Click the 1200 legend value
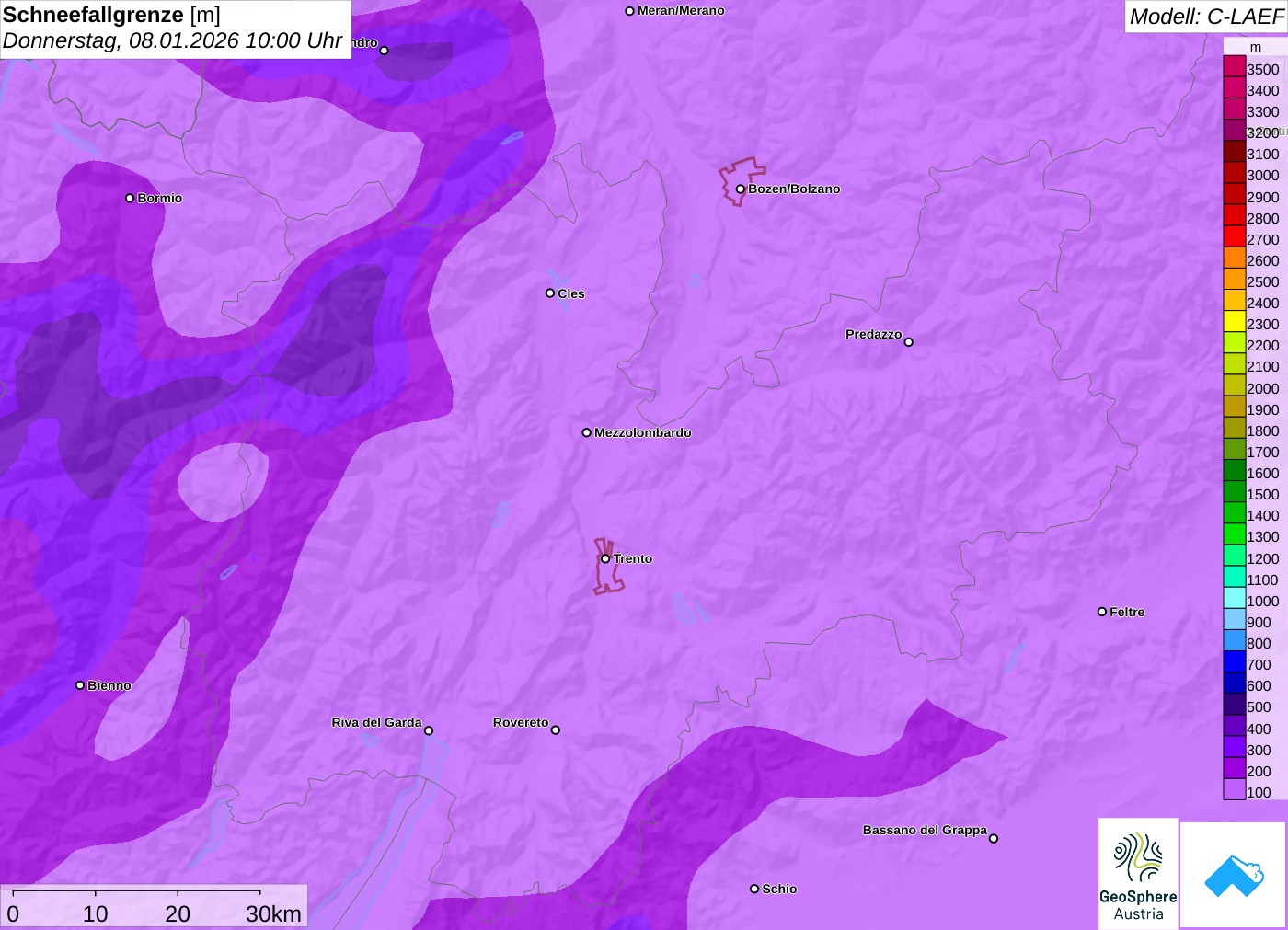This screenshot has height=930, width=1288. [1263, 558]
